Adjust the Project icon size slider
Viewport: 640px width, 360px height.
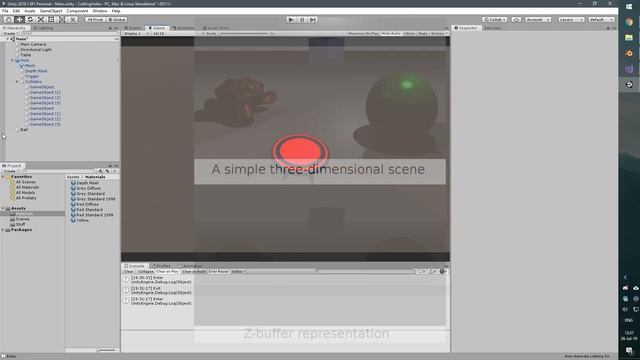tap(106, 350)
